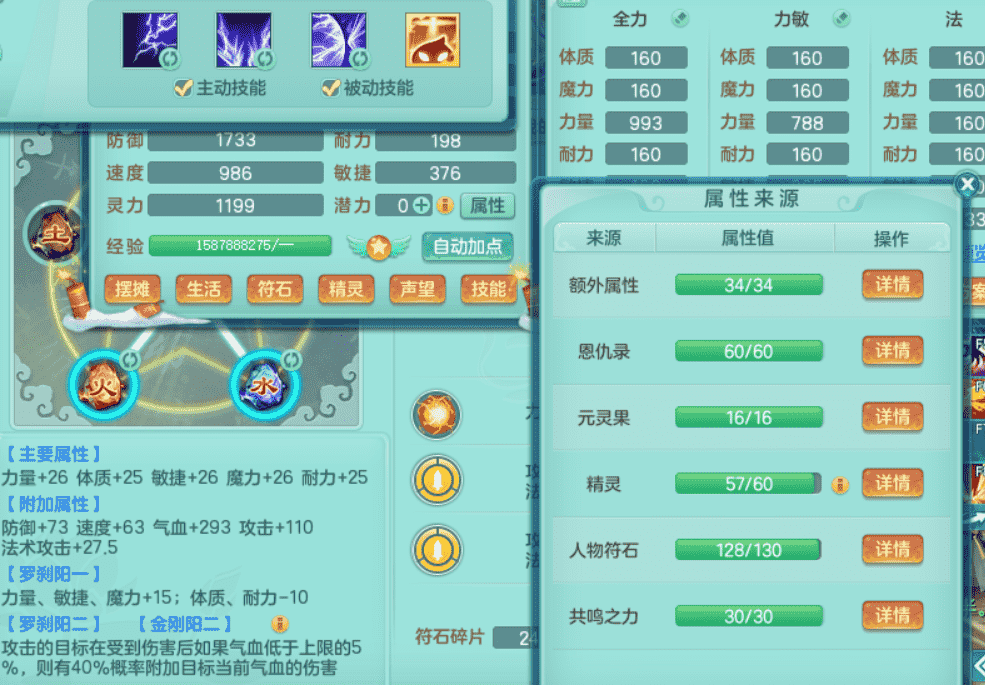This screenshot has width=985, height=685.
Task: Click the eraser icon beside 全力
Action: (680, 19)
